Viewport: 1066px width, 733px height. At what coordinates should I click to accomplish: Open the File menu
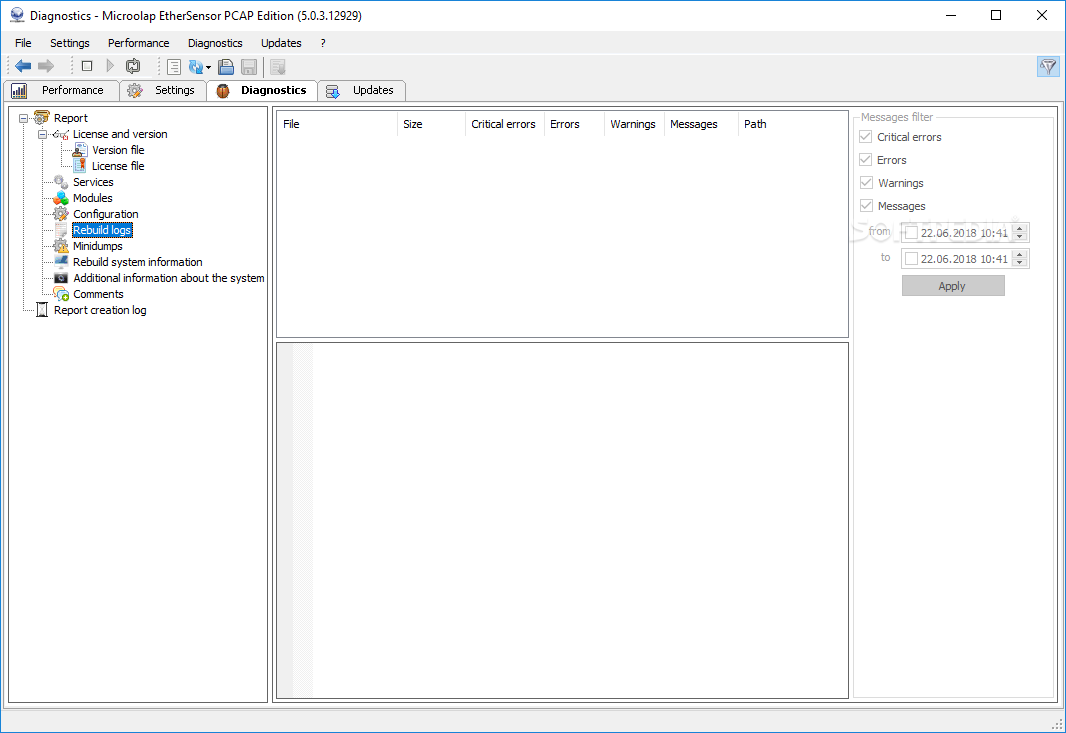pos(23,43)
